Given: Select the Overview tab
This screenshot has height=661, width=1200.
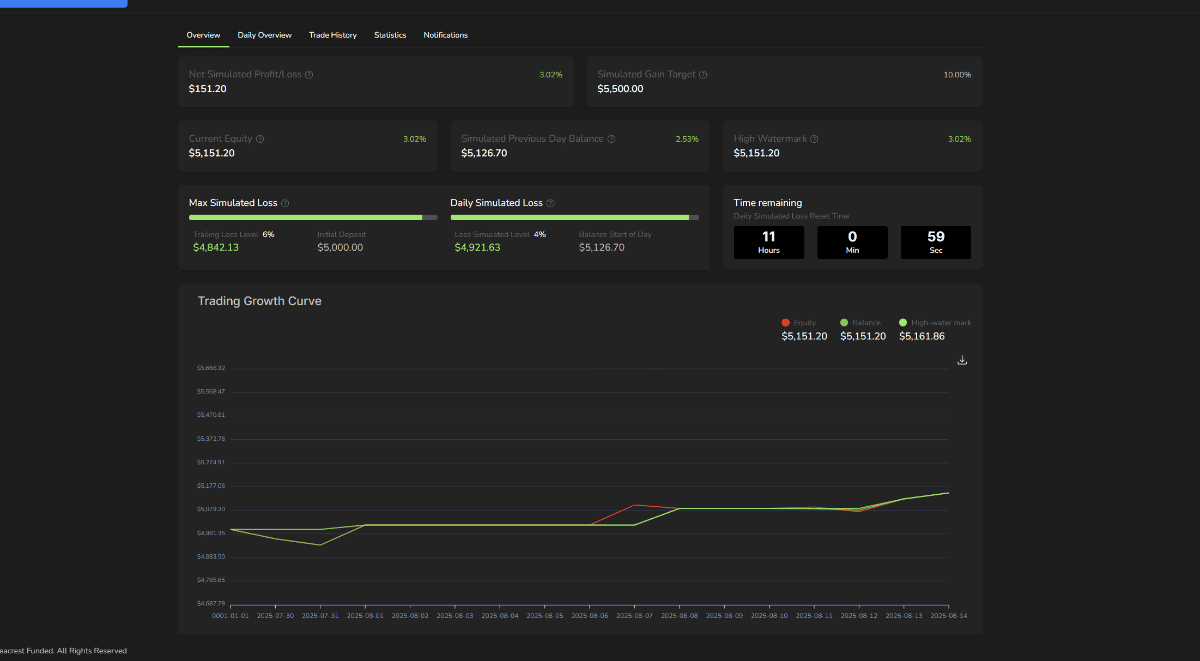Looking at the screenshot, I should click(x=203, y=35).
